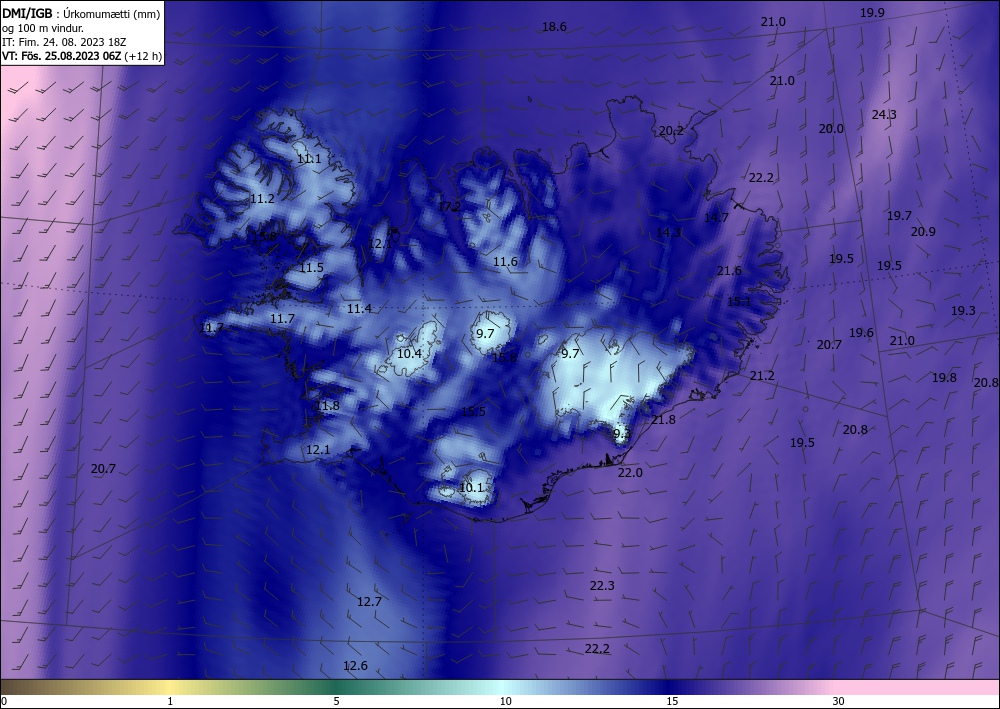This screenshot has width=1000, height=709.
Task: Click the legend label 5
Action: point(336,701)
